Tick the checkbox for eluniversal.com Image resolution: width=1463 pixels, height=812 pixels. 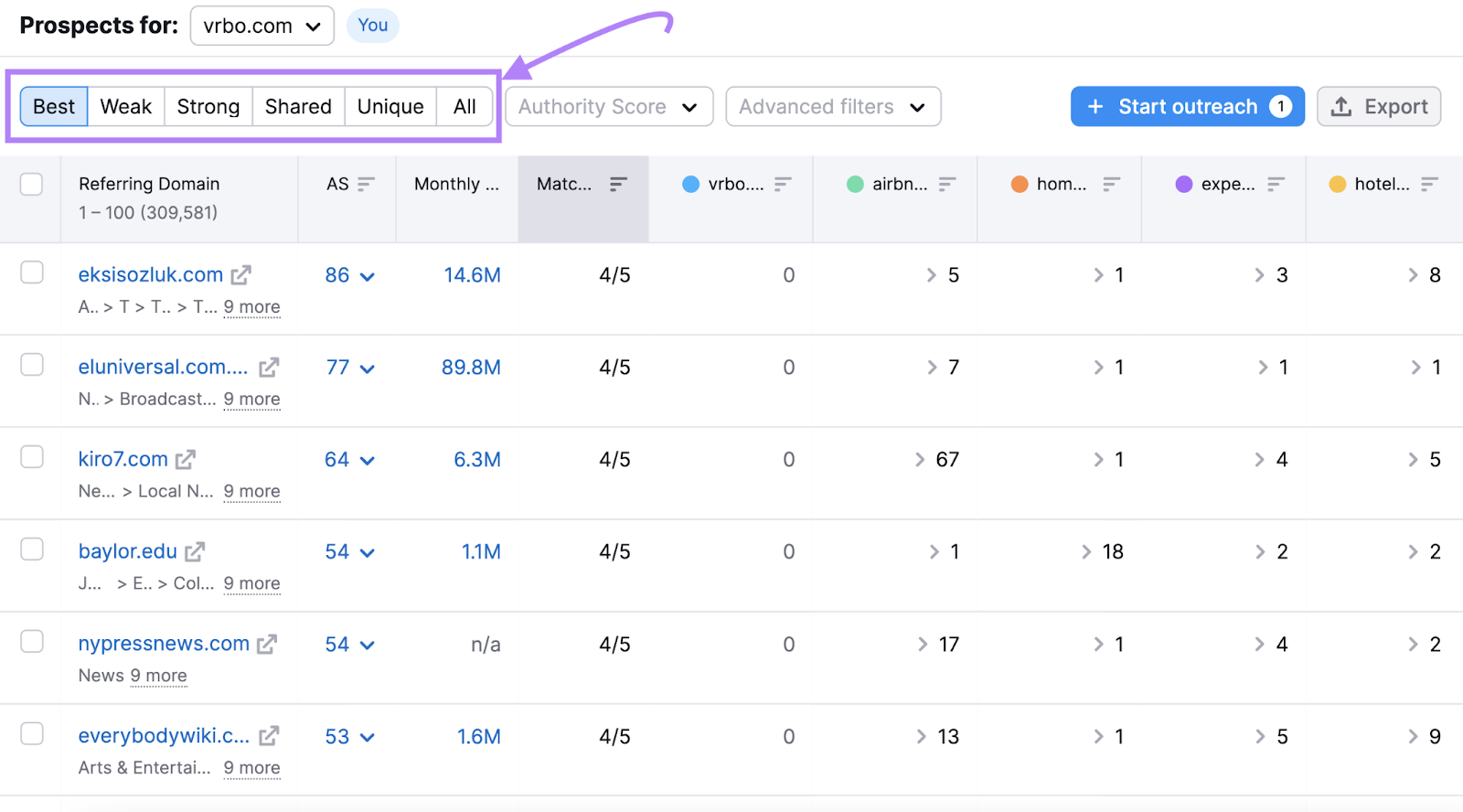[x=32, y=365]
